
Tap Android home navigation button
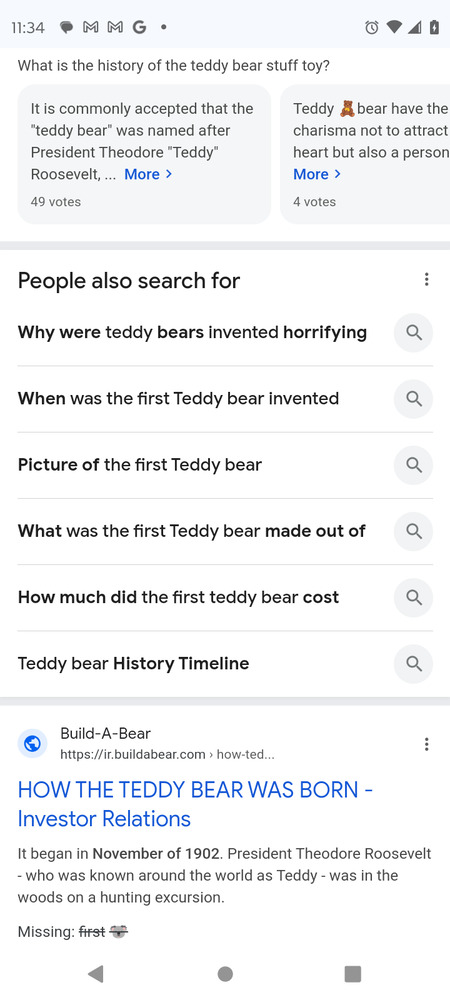[225, 974]
